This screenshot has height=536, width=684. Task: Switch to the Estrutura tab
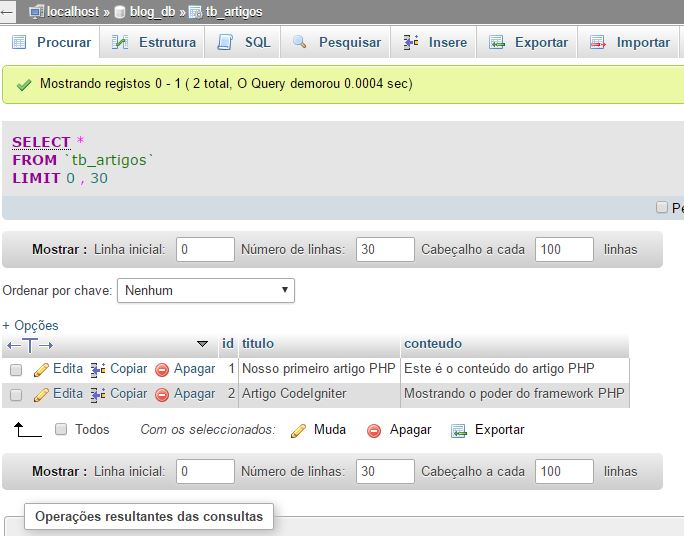click(154, 42)
